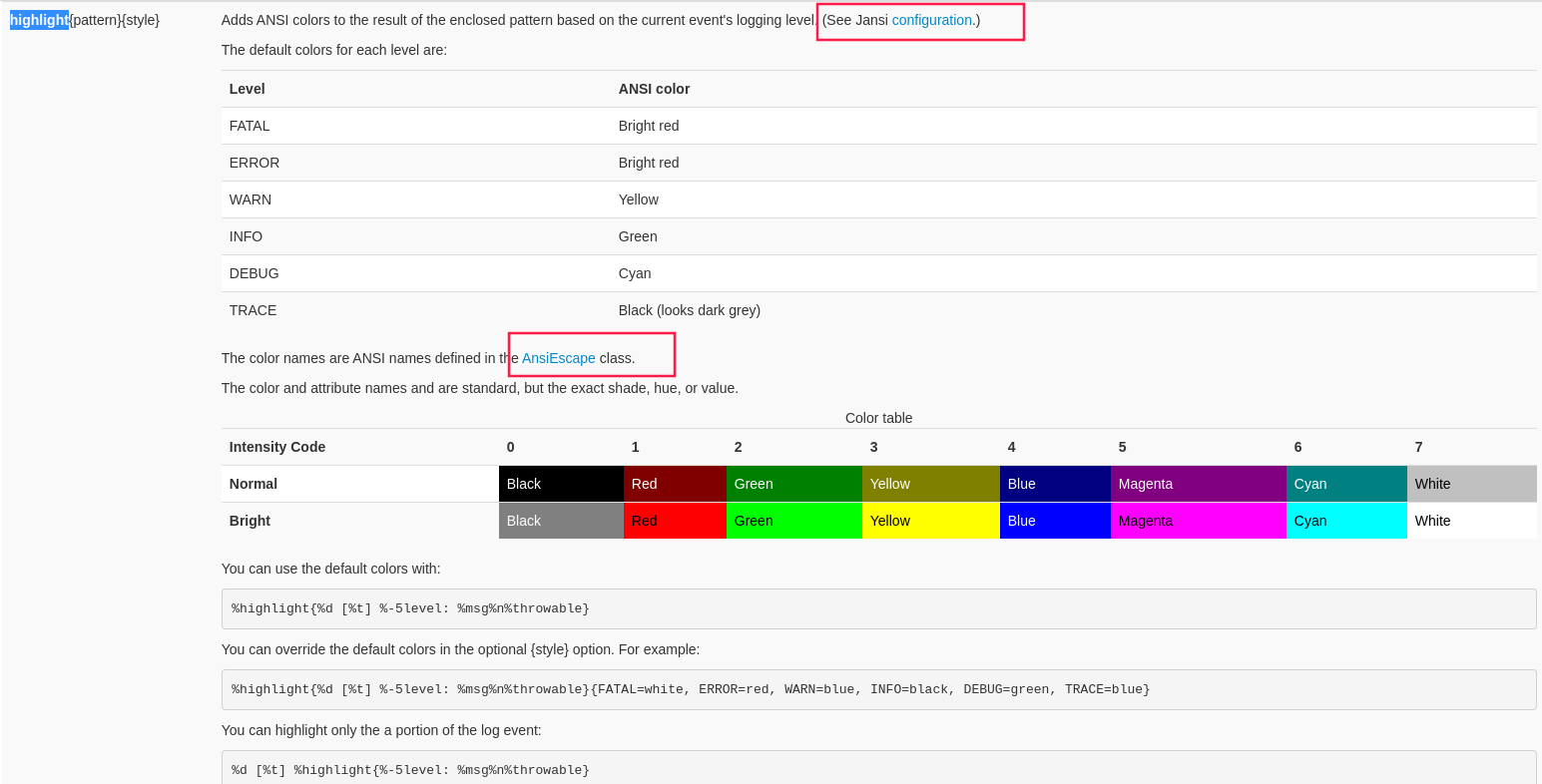Click the Normal Red color swatch
1542x784 pixels.
675,484
